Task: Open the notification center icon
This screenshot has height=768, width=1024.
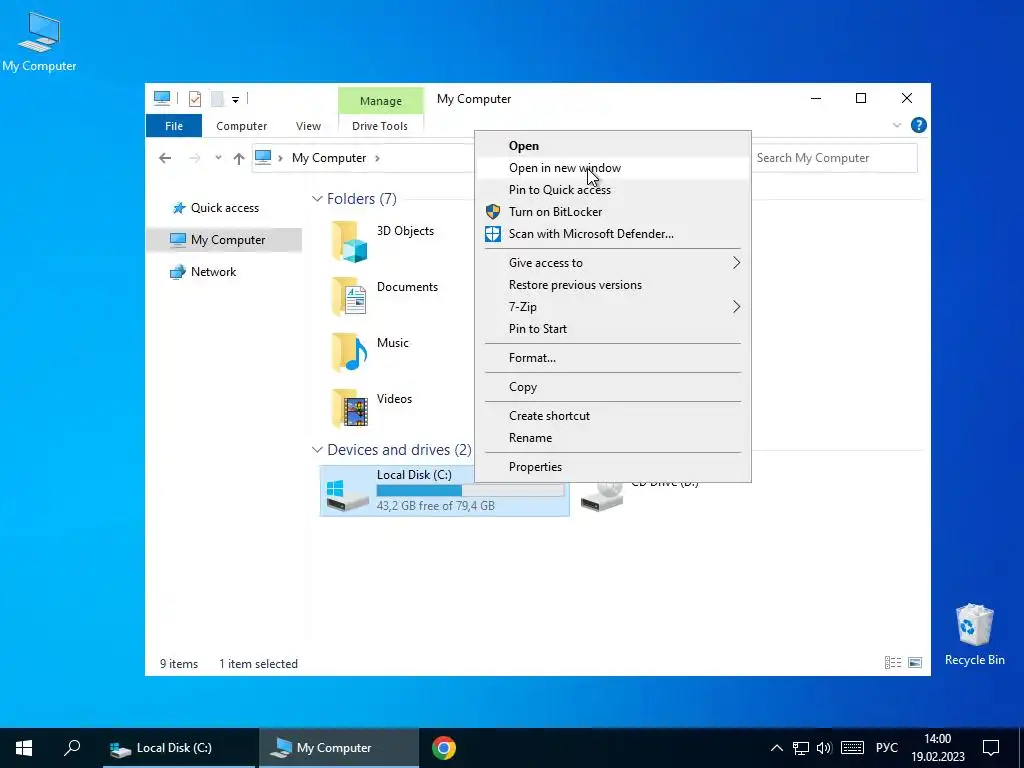Action: coord(991,748)
